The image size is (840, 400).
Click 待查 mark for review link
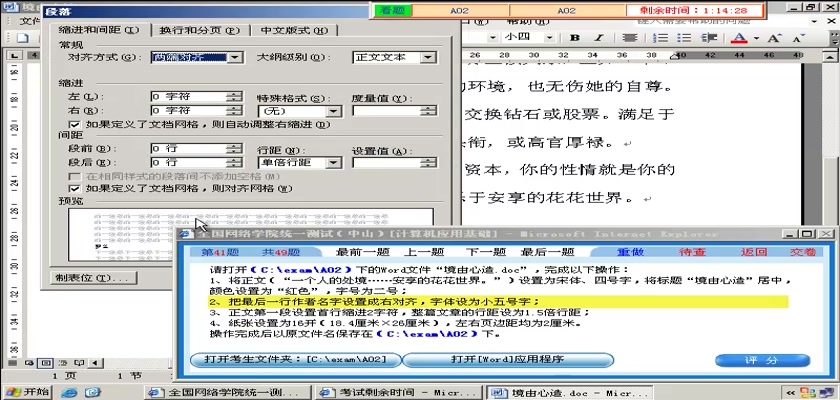[x=693, y=252]
